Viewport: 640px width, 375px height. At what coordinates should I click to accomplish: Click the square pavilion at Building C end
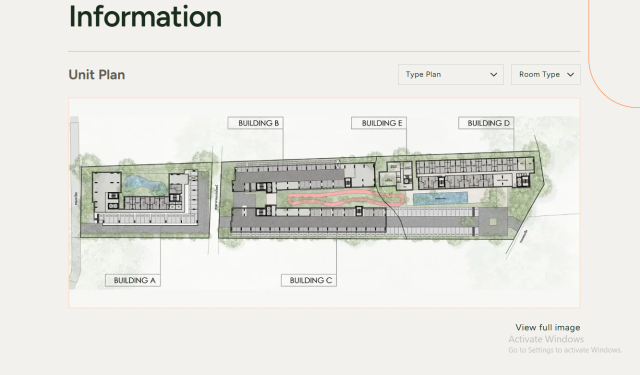pyautogui.click(x=493, y=222)
